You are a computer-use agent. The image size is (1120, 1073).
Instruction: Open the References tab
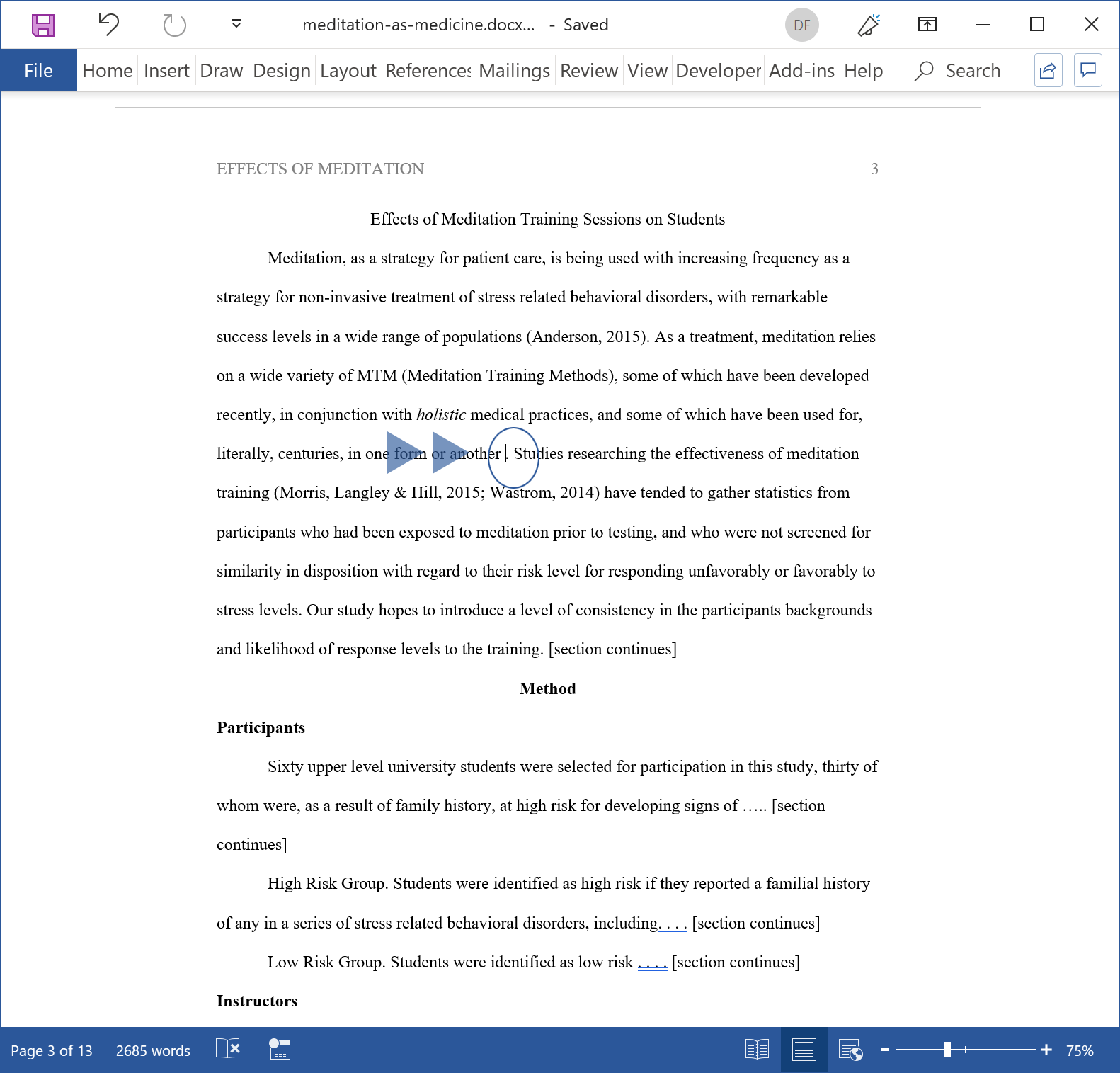coord(428,71)
